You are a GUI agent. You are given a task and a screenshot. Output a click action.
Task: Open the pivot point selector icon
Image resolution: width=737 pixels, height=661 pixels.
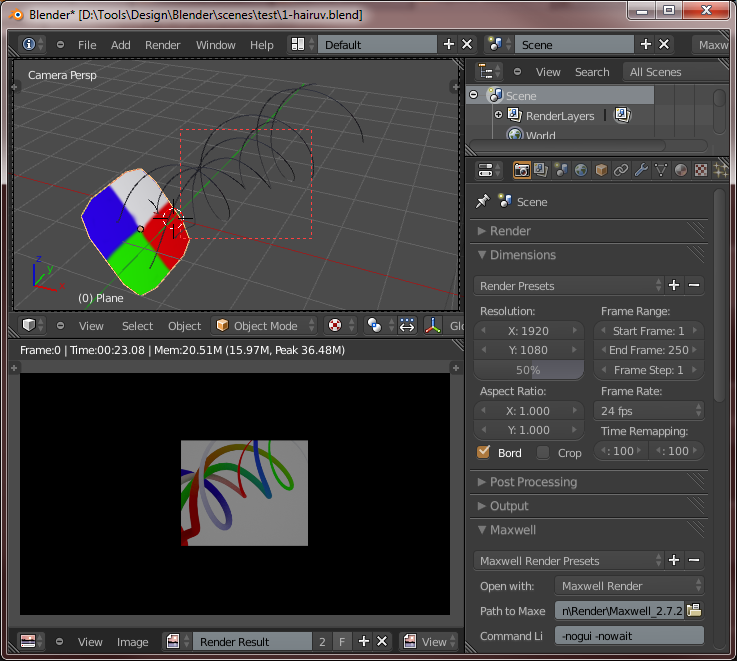pos(378,325)
